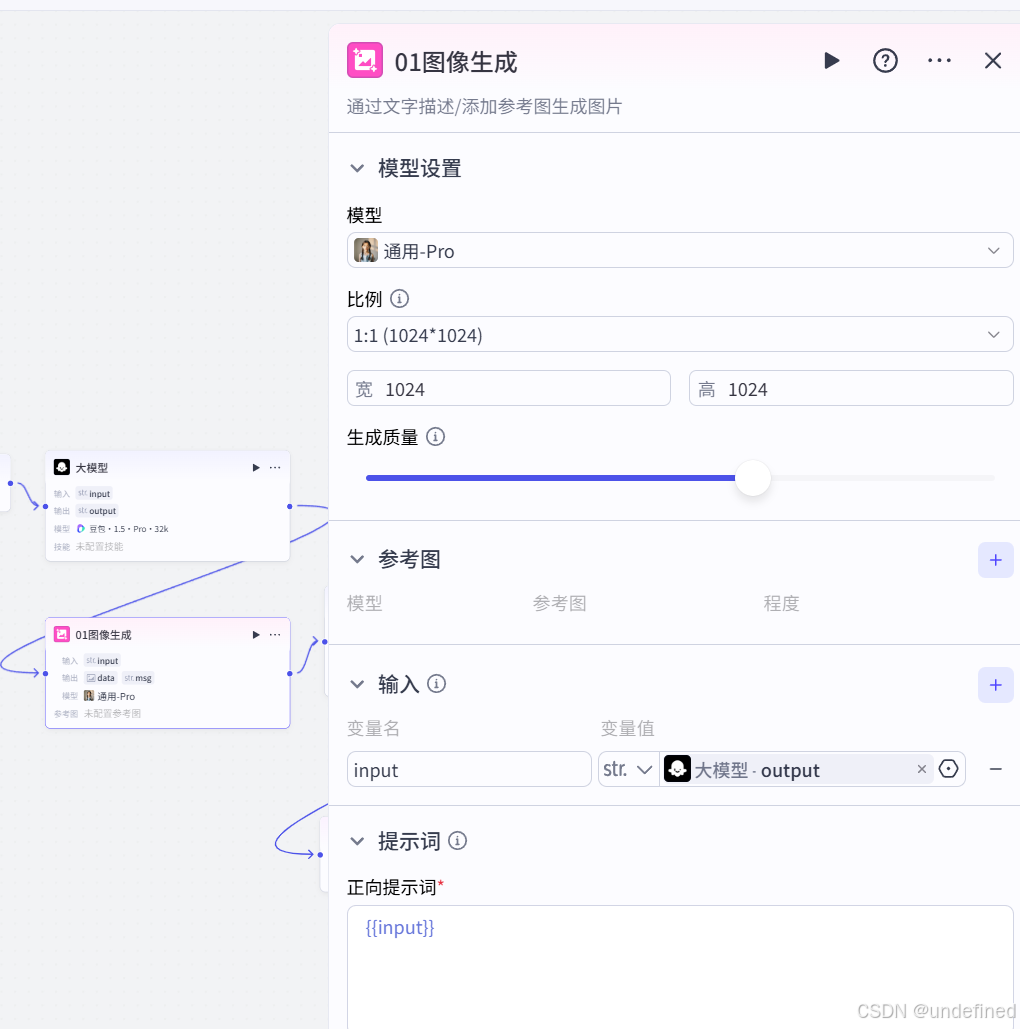Open the str. type dropdown

[628, 769]
